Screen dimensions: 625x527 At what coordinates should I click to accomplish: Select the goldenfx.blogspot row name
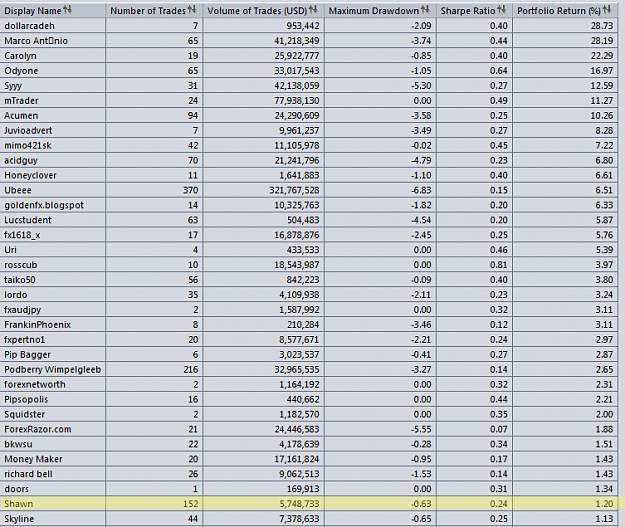44,205
